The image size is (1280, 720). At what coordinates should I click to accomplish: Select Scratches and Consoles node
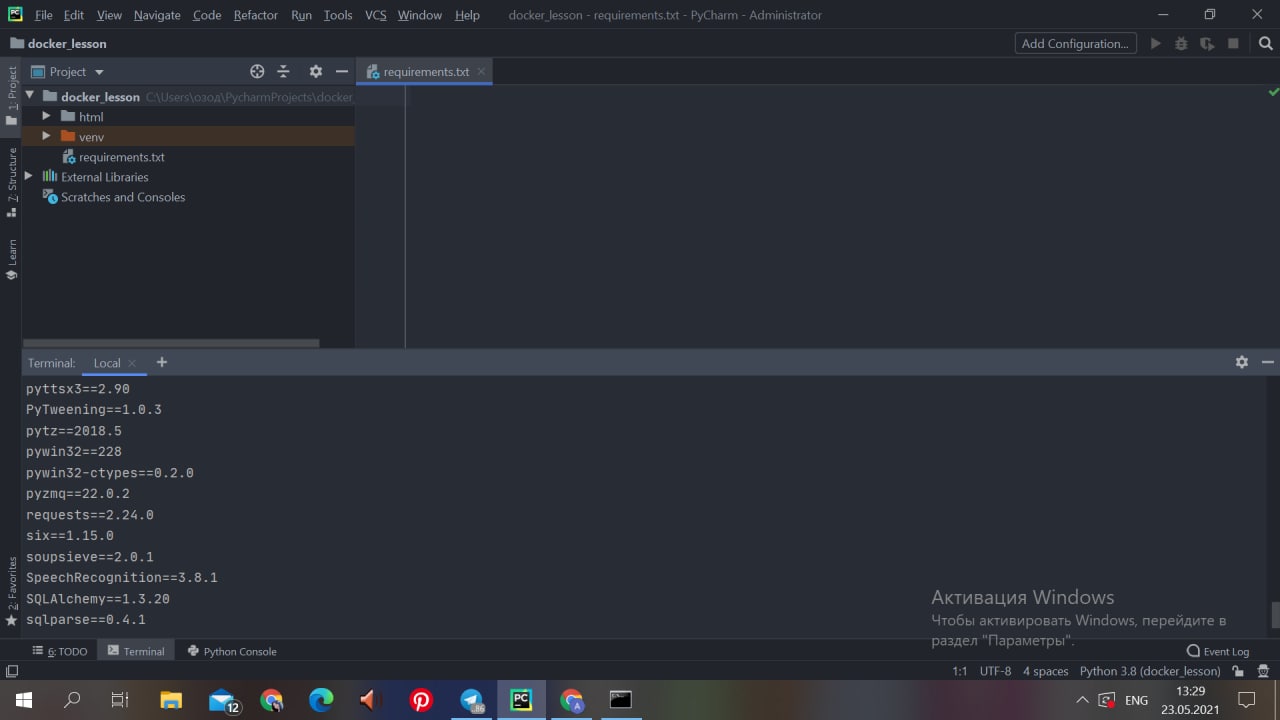[123, 197]
